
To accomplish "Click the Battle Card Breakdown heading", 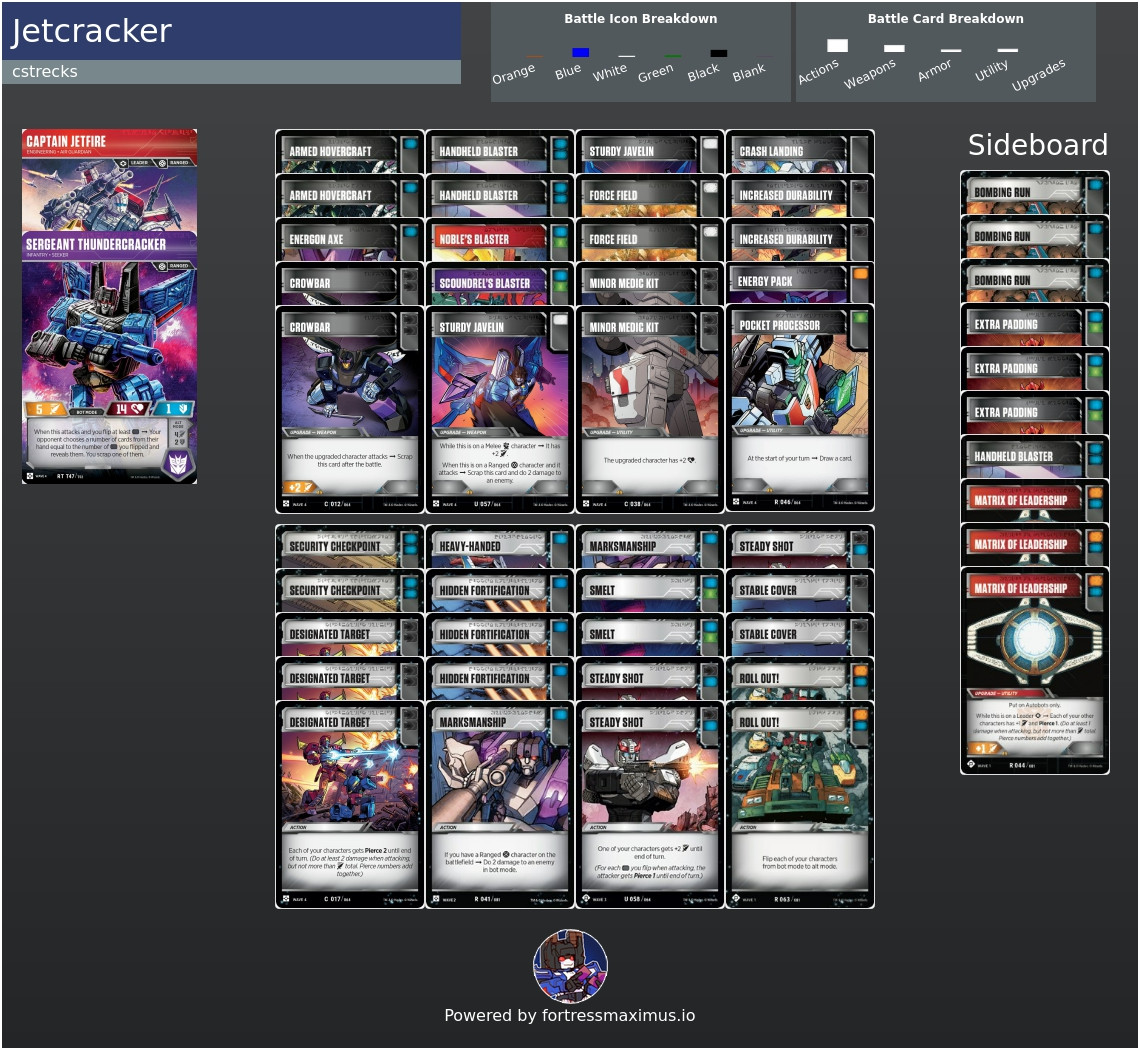I will (945, 19).
